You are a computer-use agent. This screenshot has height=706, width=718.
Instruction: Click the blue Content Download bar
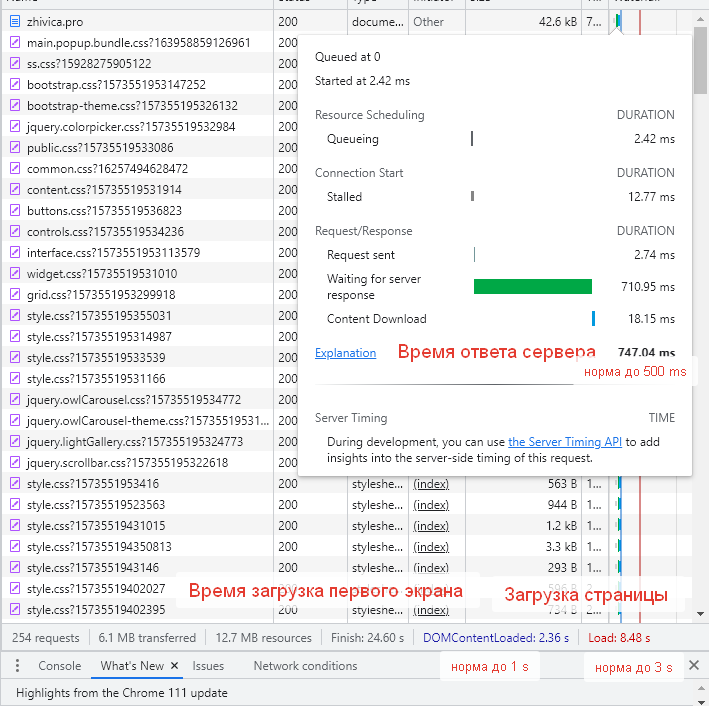(x=593, y=319)
